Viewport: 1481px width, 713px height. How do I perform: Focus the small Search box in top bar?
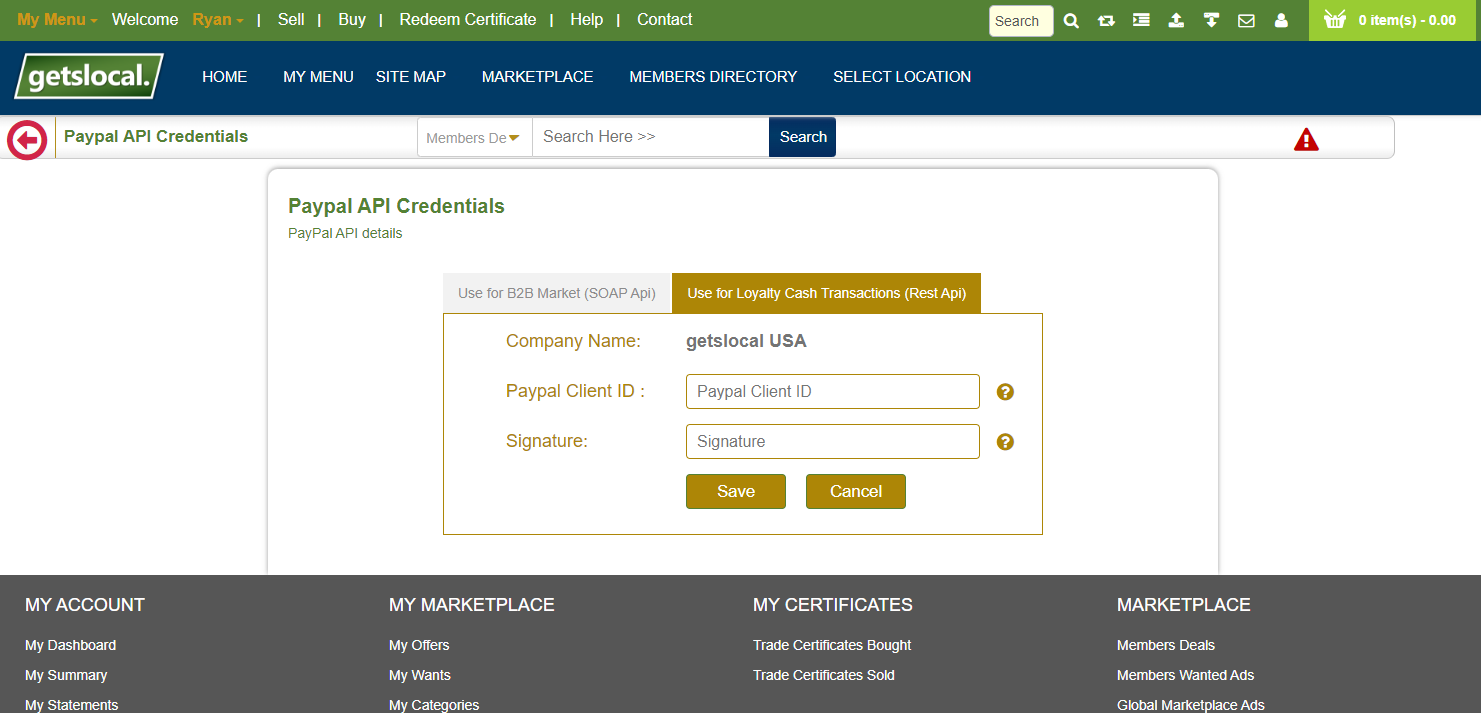point(1021,21)
